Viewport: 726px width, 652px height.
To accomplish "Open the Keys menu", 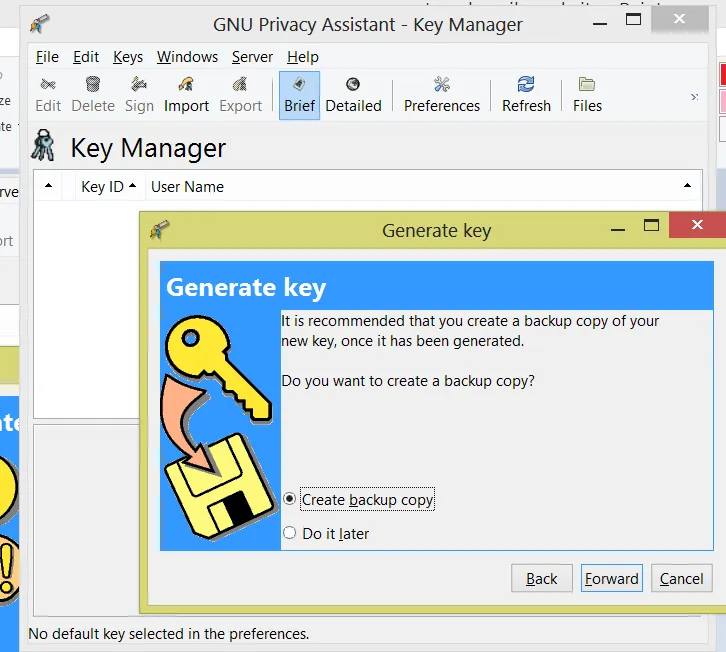I will tap(128, 57).
